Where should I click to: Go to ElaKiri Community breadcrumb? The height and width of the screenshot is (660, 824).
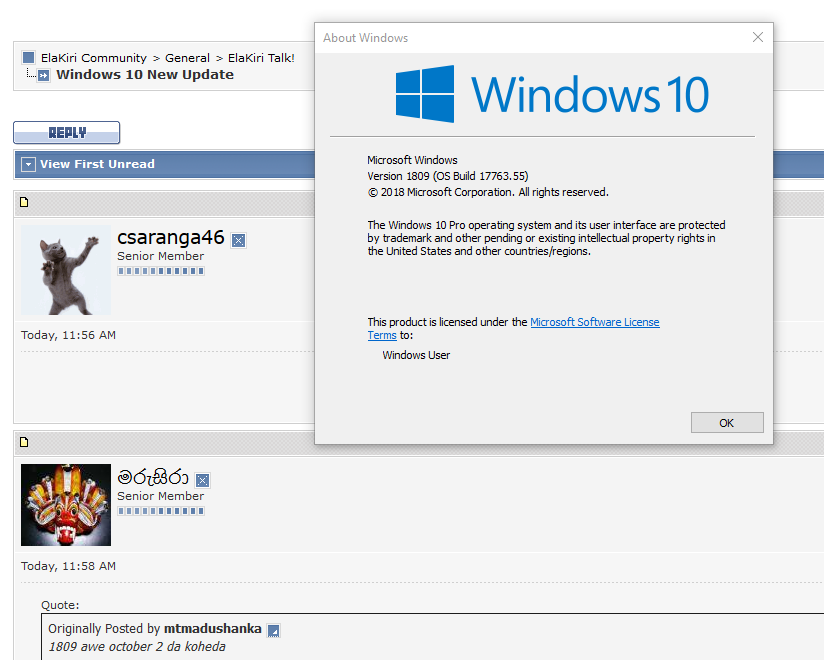(94, 58)
